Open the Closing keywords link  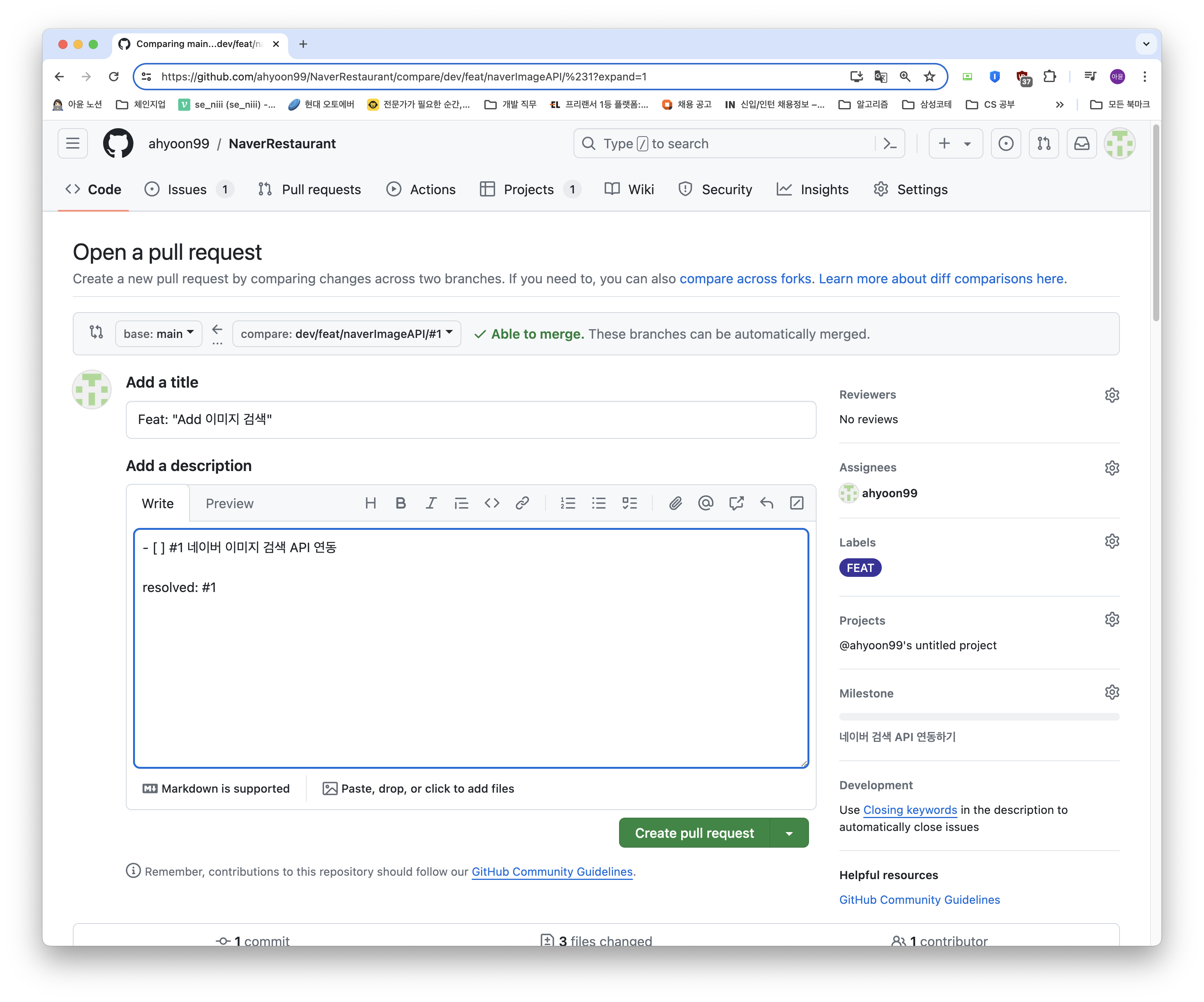click(910, 810)
